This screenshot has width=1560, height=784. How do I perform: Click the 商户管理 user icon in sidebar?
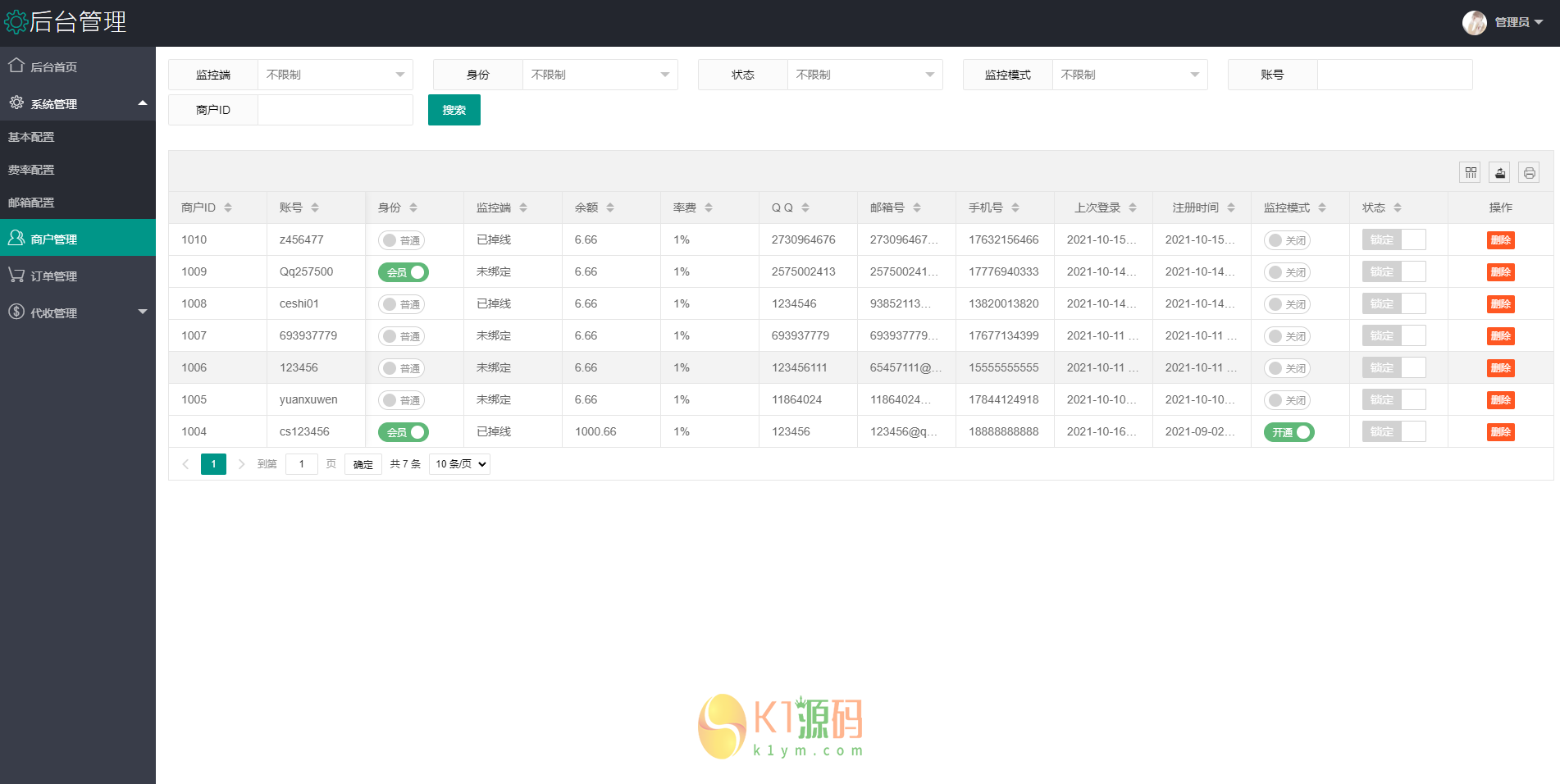pos(15,238)
